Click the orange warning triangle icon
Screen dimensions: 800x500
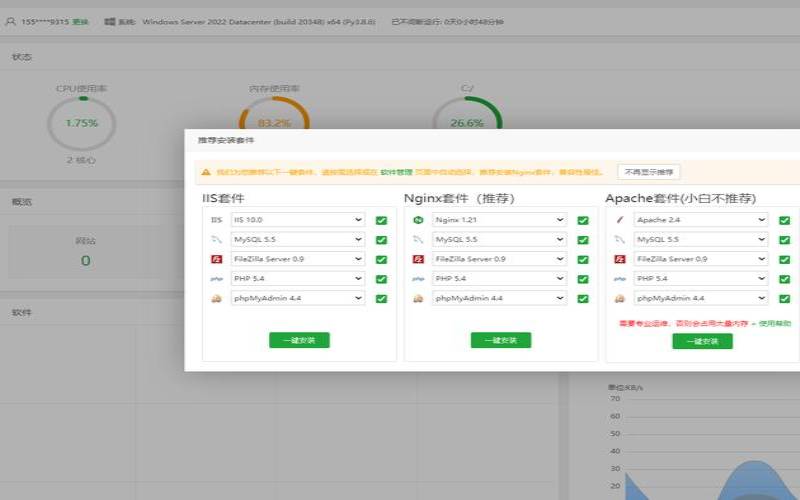206,172
